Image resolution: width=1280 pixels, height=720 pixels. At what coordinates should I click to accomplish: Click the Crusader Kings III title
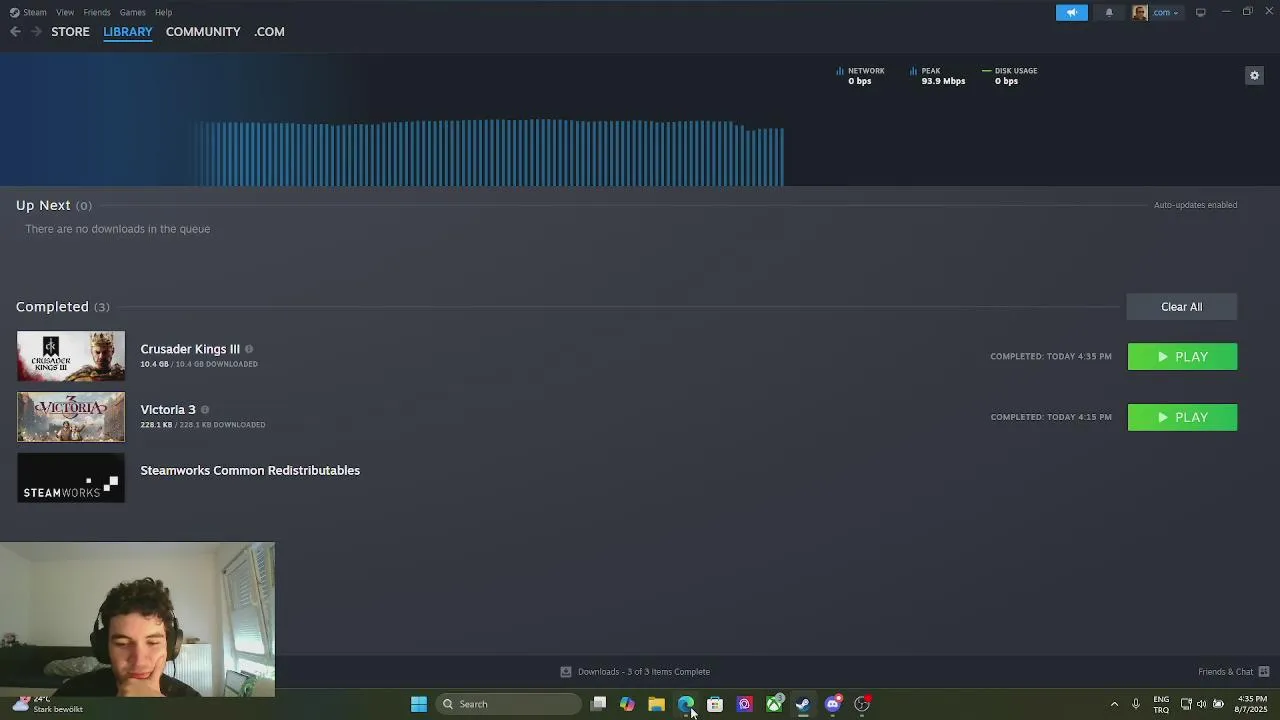click(190, 349)
